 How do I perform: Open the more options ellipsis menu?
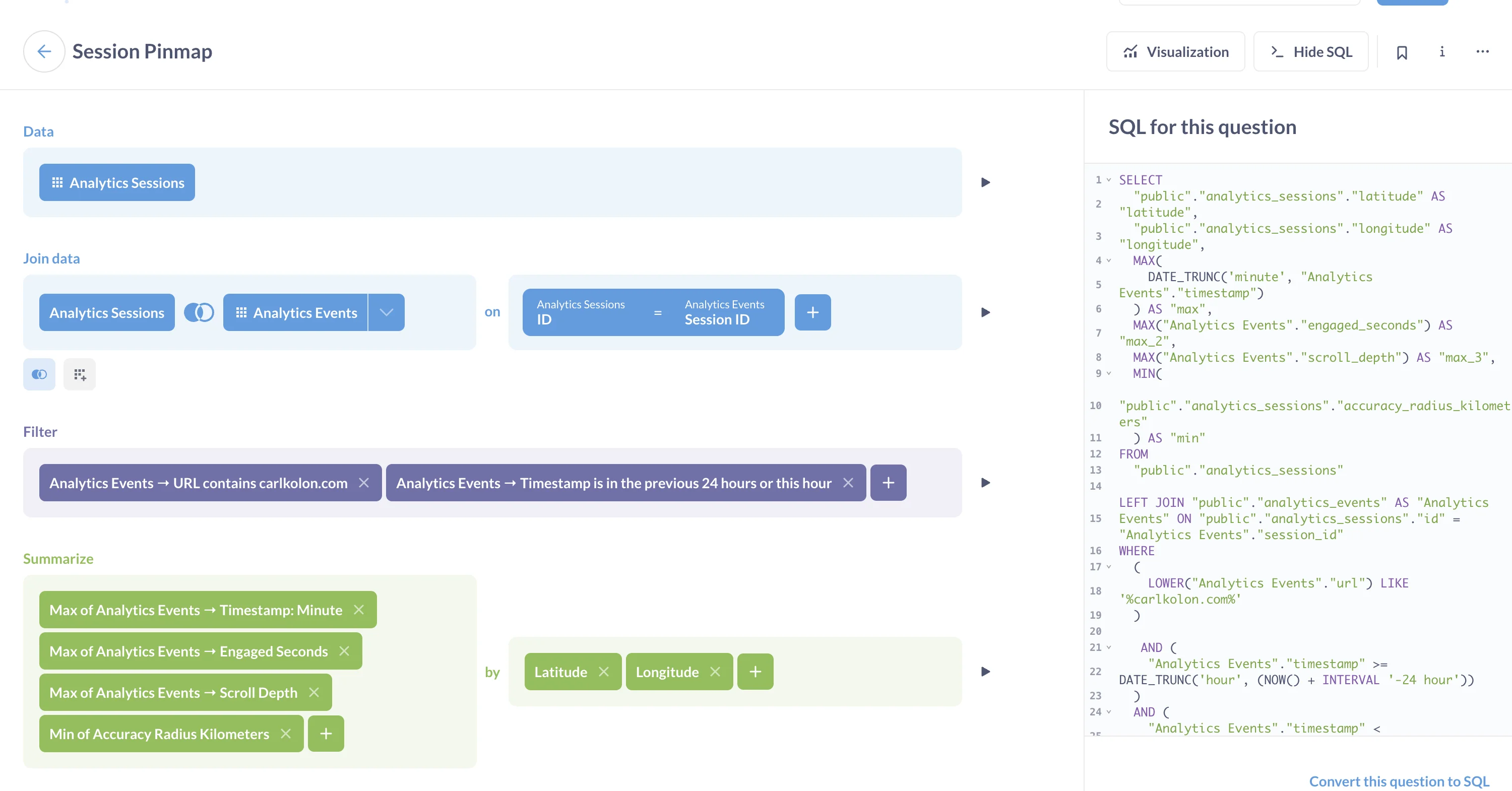pyautogui.click(x=1483, y=51)
